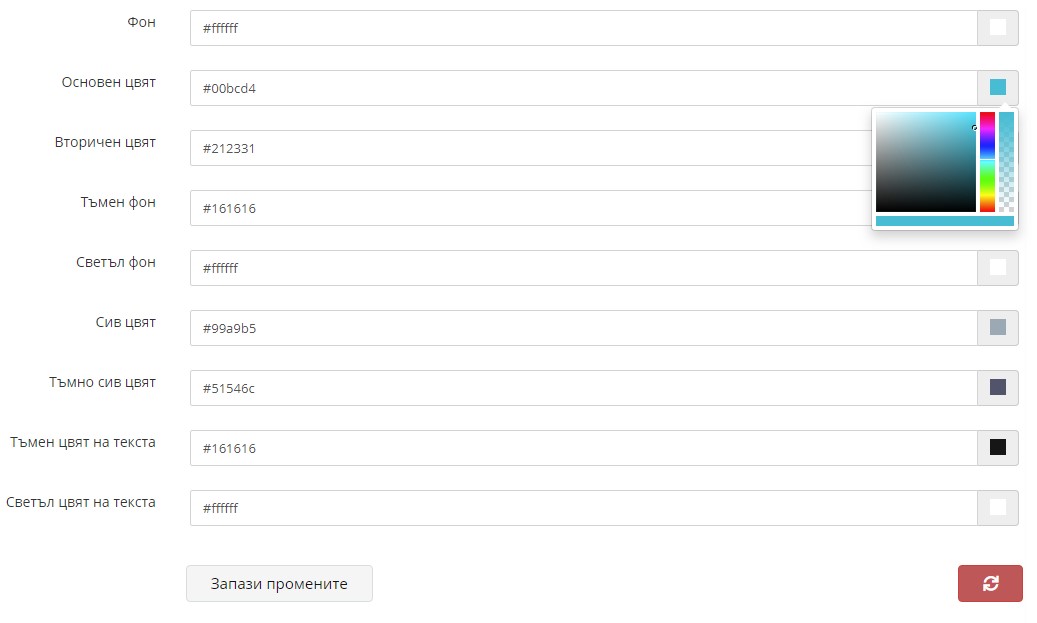Click the rainbow hue slider strip
Screen dimensions: 1037x623
pyautogui.click(x=987, y=162)
